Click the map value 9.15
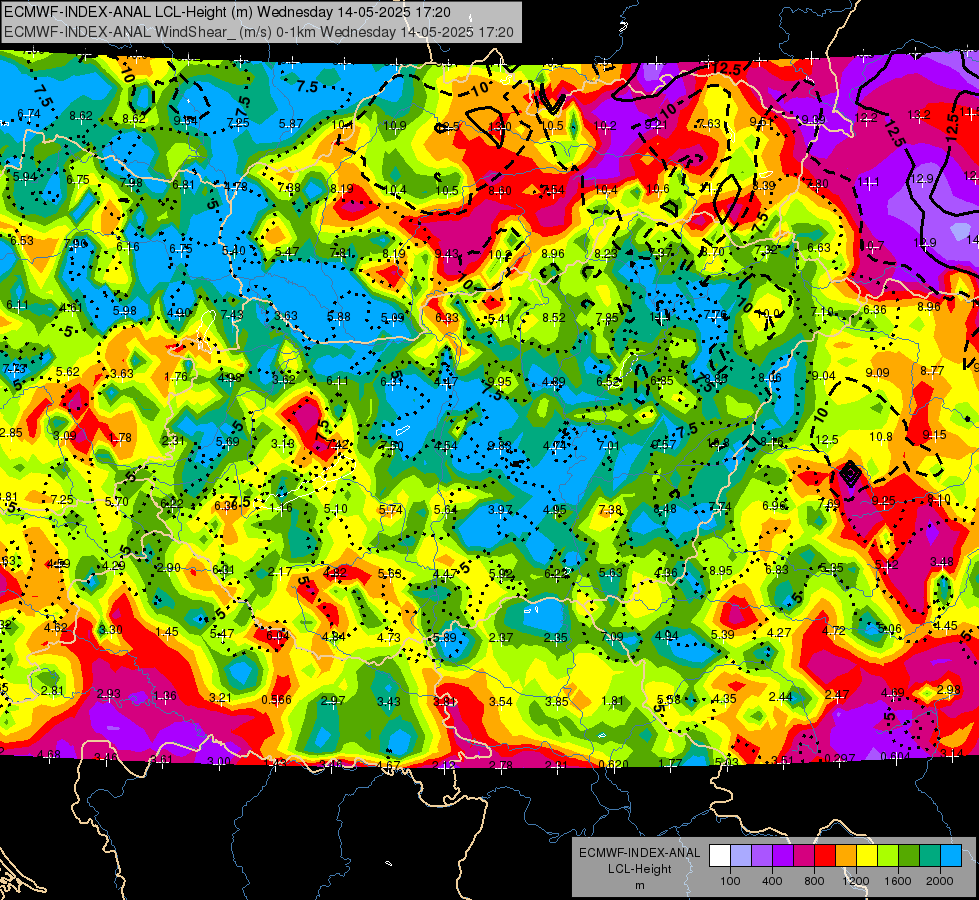979x900 pixels. [934, 434]
